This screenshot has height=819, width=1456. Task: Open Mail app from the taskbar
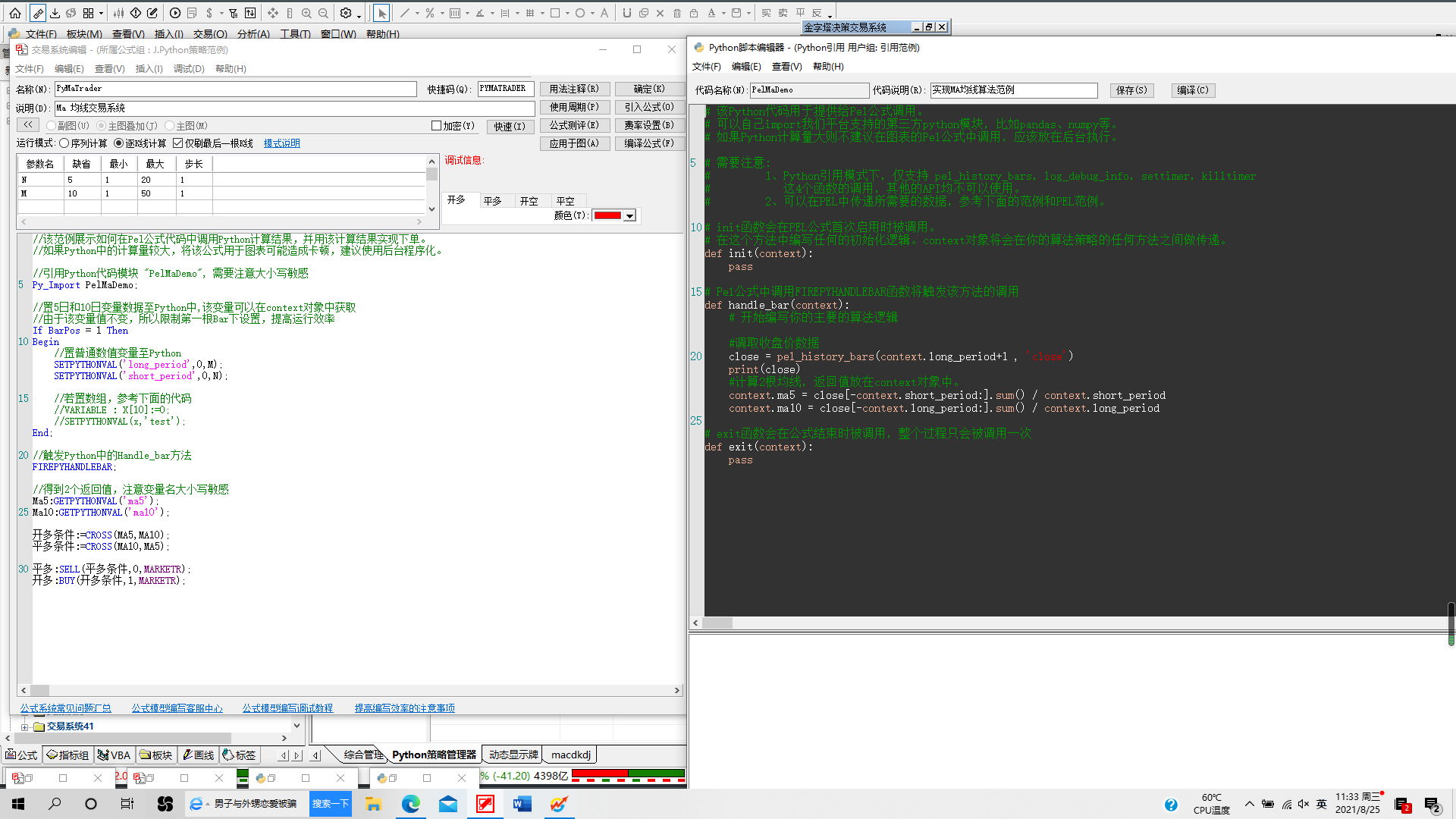pos(448,804)
